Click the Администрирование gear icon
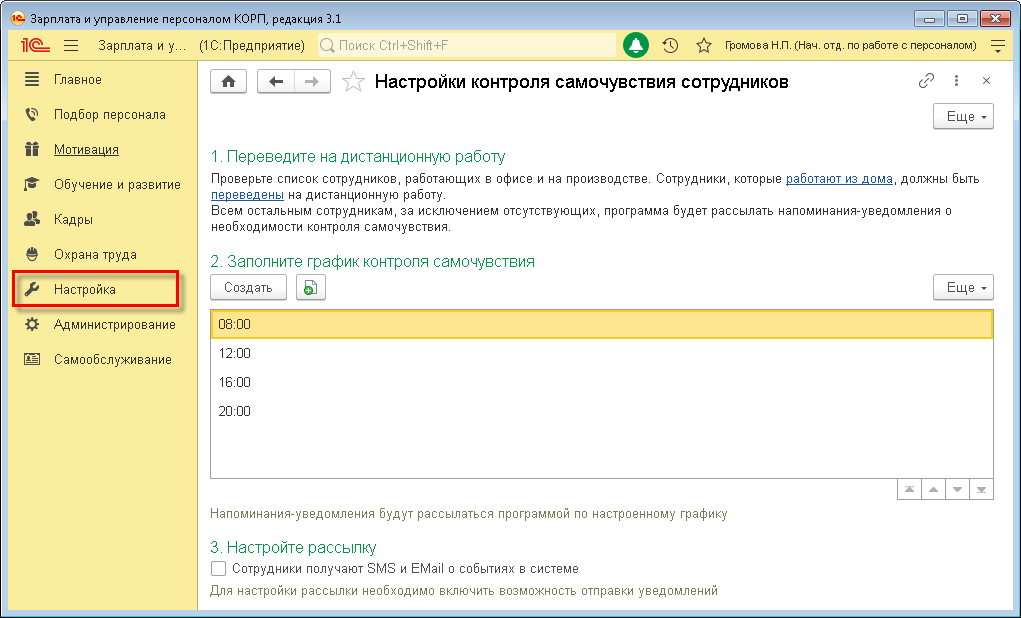This screenshot has width=1021, height=618. (x=32, y=324)
